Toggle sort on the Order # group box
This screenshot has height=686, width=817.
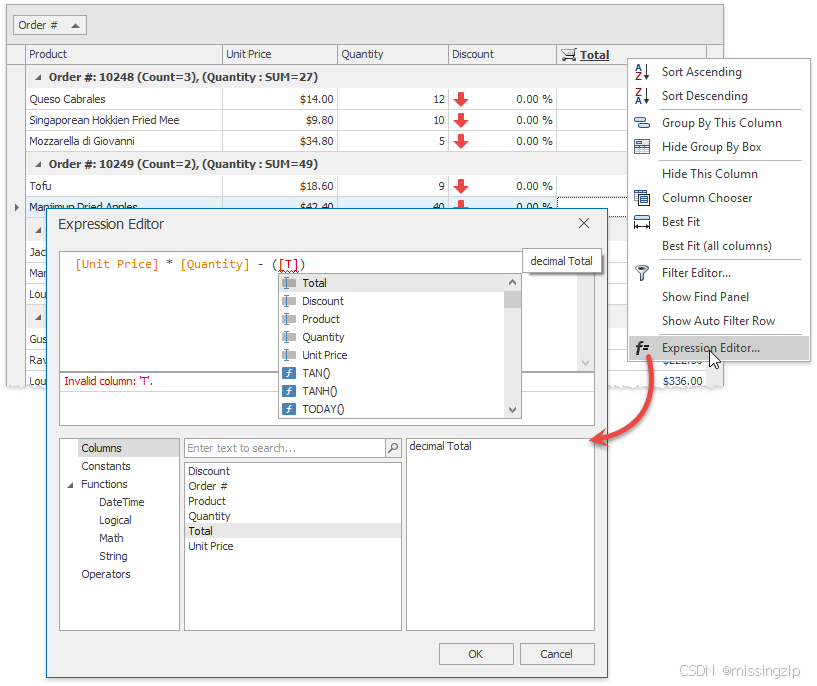point(49,25)
